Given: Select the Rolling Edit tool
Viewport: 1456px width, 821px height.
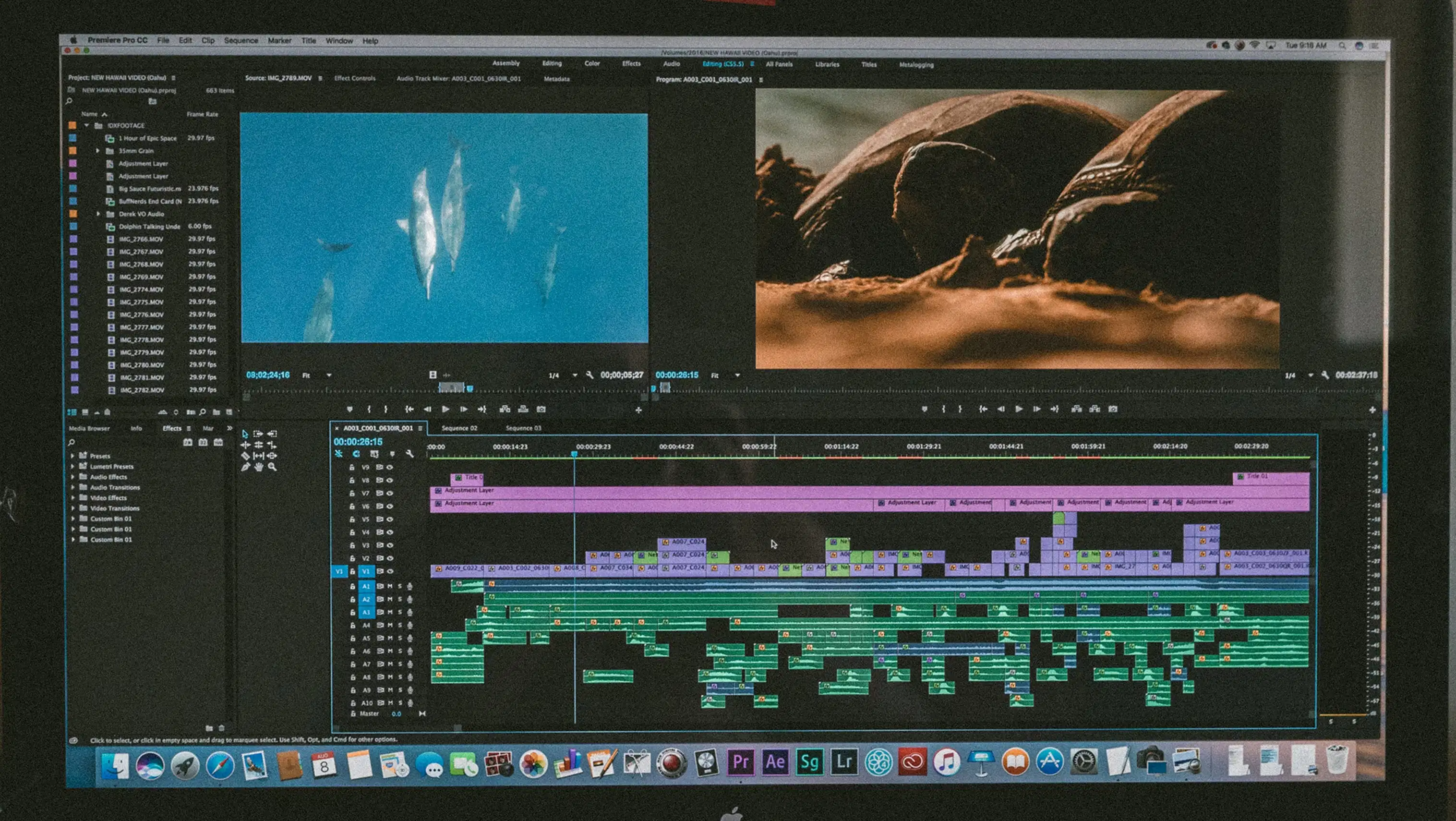Looking at the screenshot, I should tap(258, 445).
